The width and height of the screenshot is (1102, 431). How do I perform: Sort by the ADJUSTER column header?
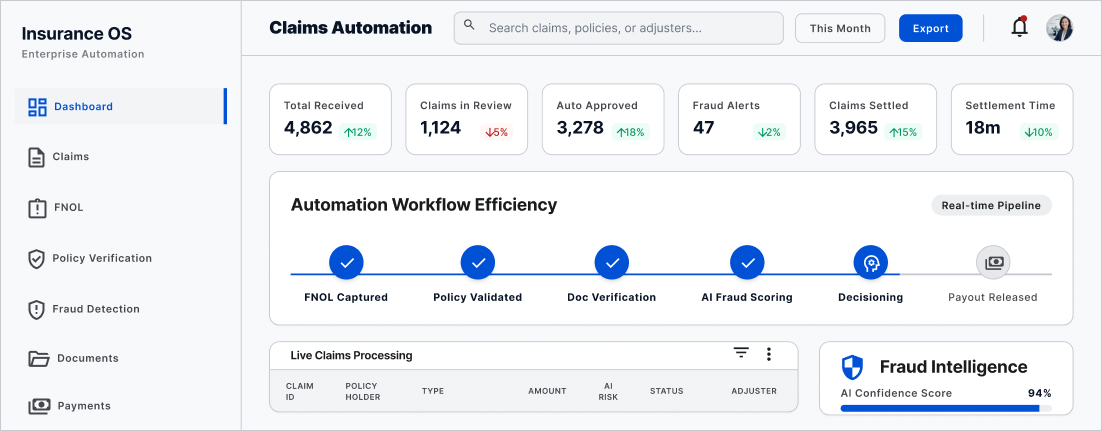click(x=754, y=391)
